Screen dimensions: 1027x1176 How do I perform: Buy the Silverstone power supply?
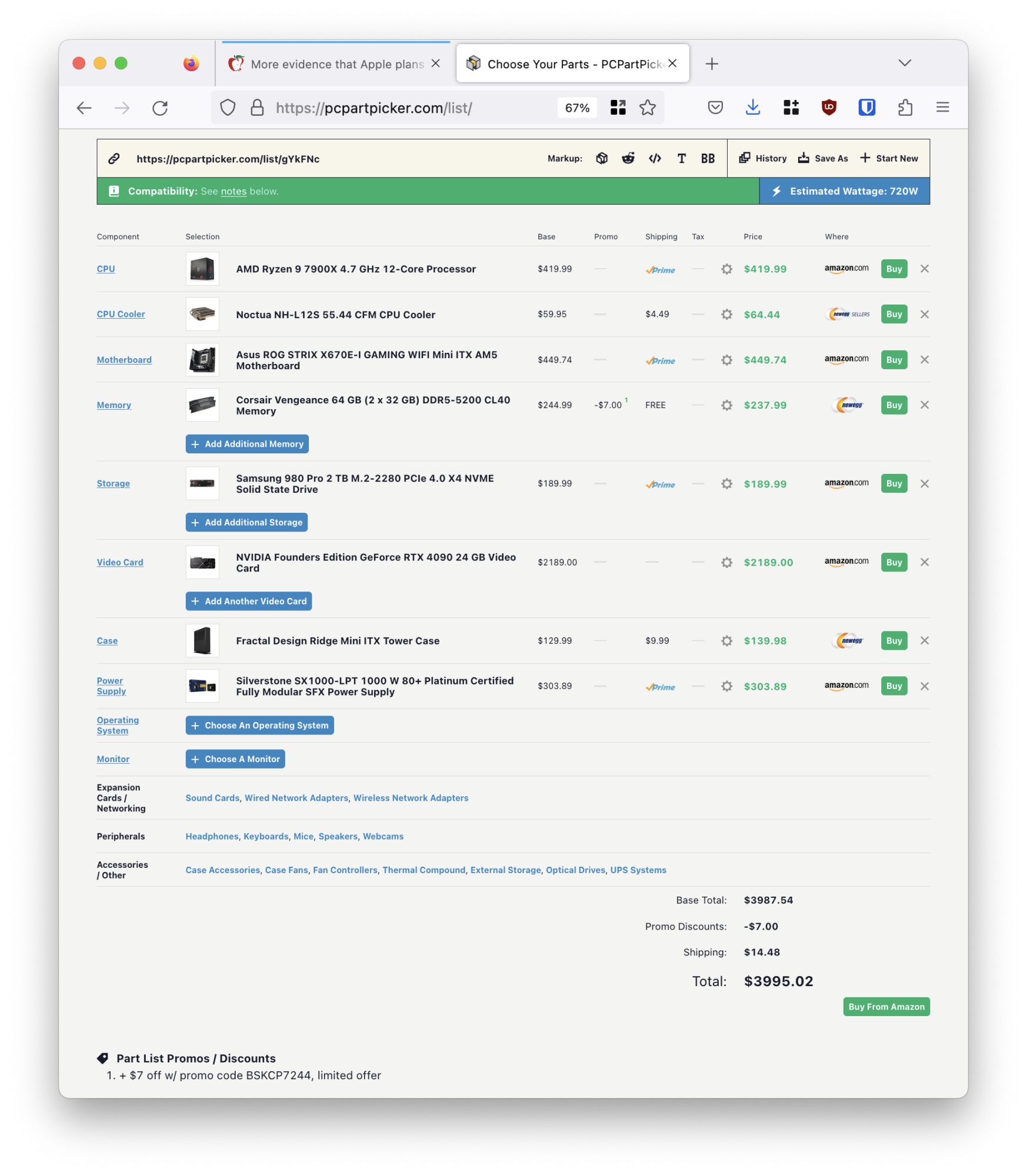click(893, 686)
